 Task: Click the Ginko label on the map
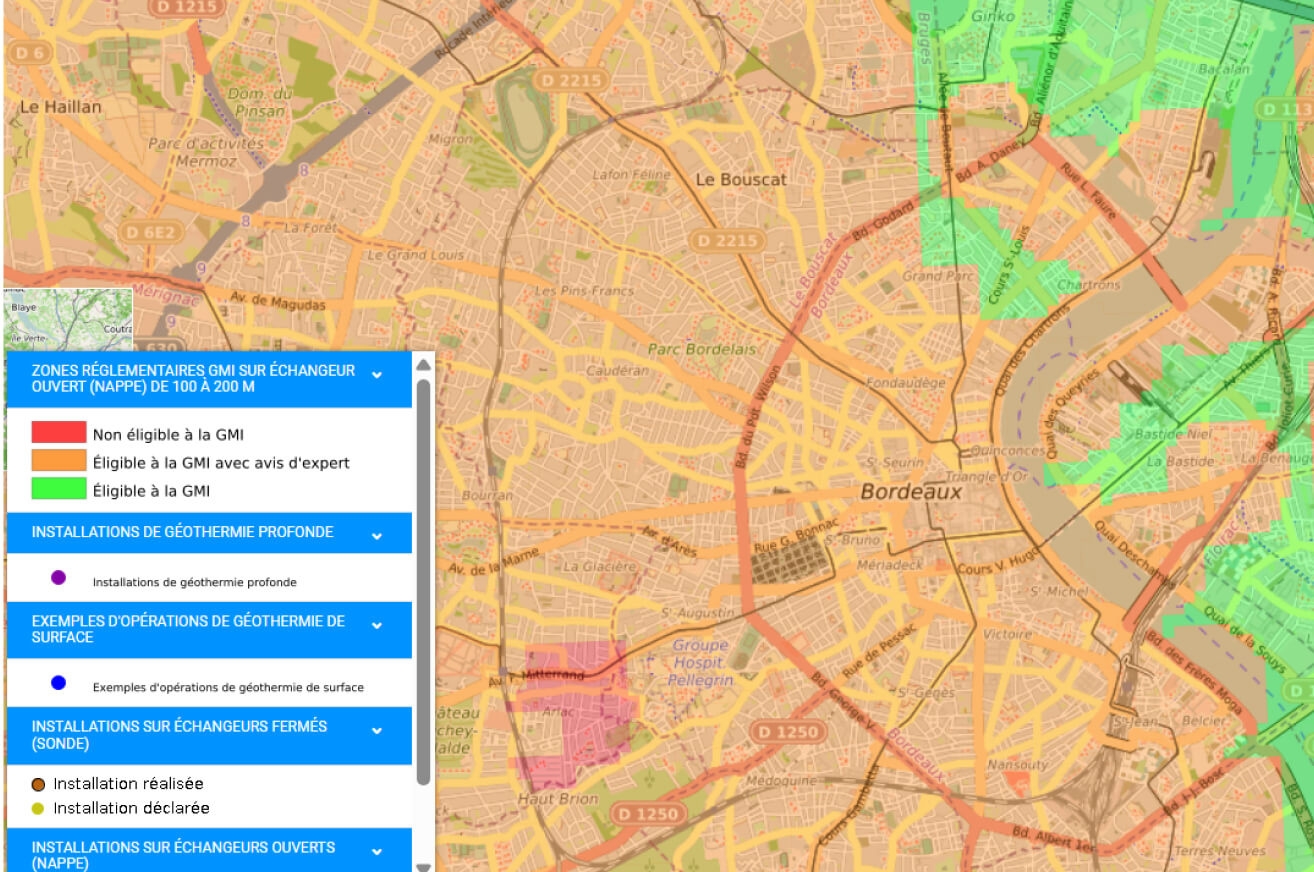(x=993, y=16)
